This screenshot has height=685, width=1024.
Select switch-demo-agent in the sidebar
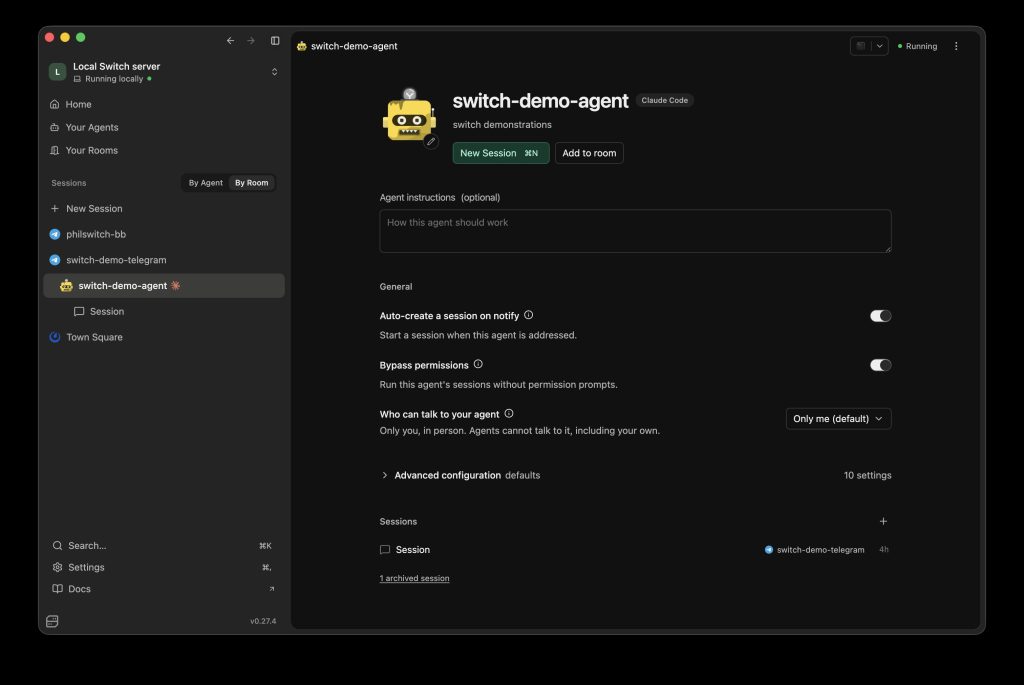click(x=164, y=285)
